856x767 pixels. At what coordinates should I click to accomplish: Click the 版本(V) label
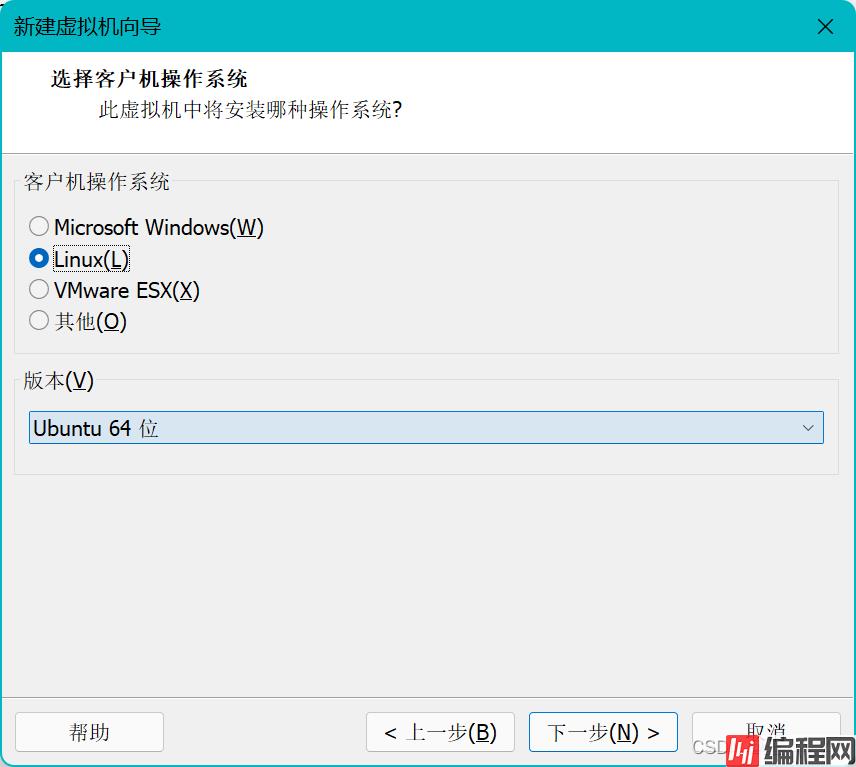point(58,381)
